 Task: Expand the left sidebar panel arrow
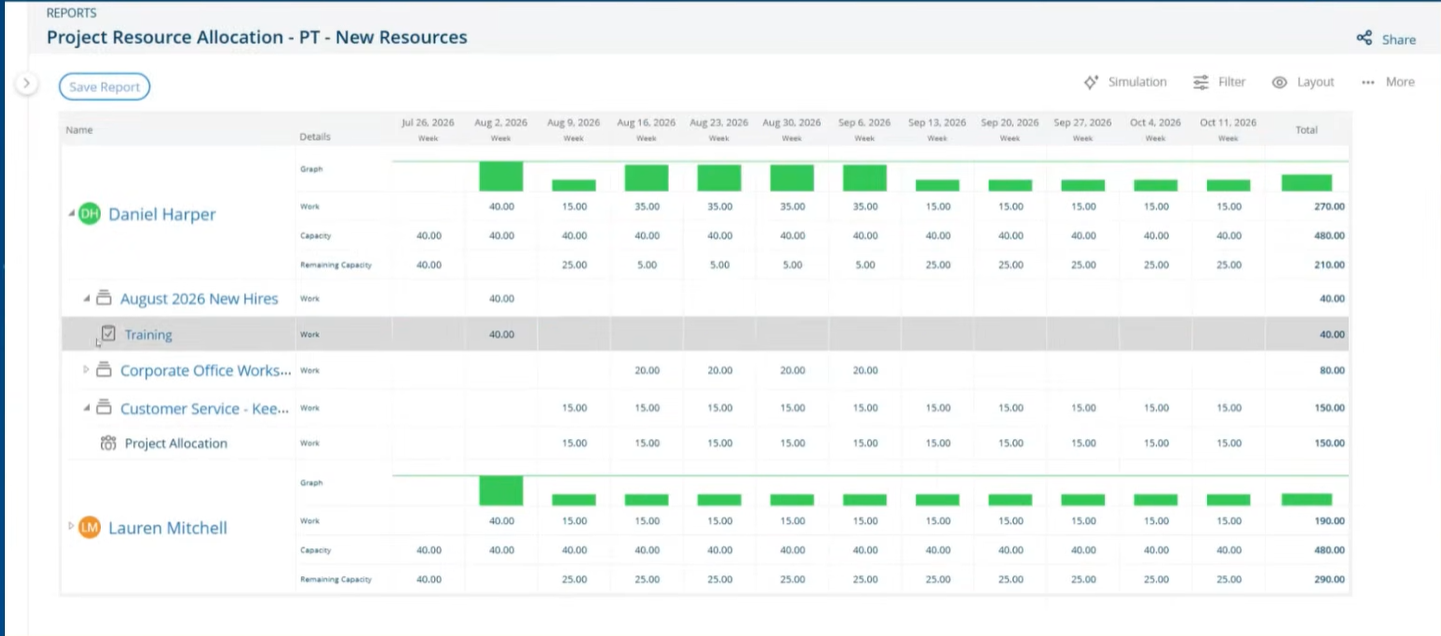(27, 84)
